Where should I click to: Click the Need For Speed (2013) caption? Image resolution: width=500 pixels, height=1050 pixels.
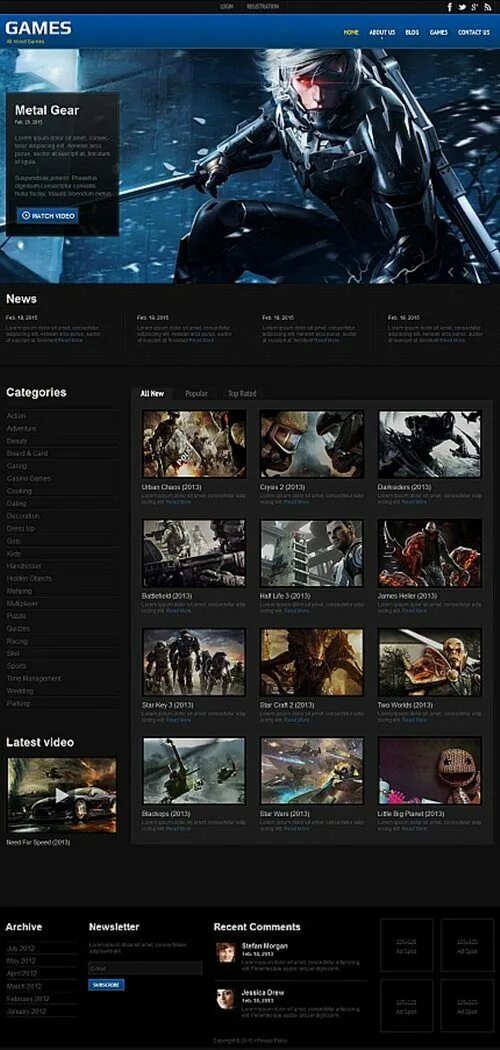tap(38, 842)
